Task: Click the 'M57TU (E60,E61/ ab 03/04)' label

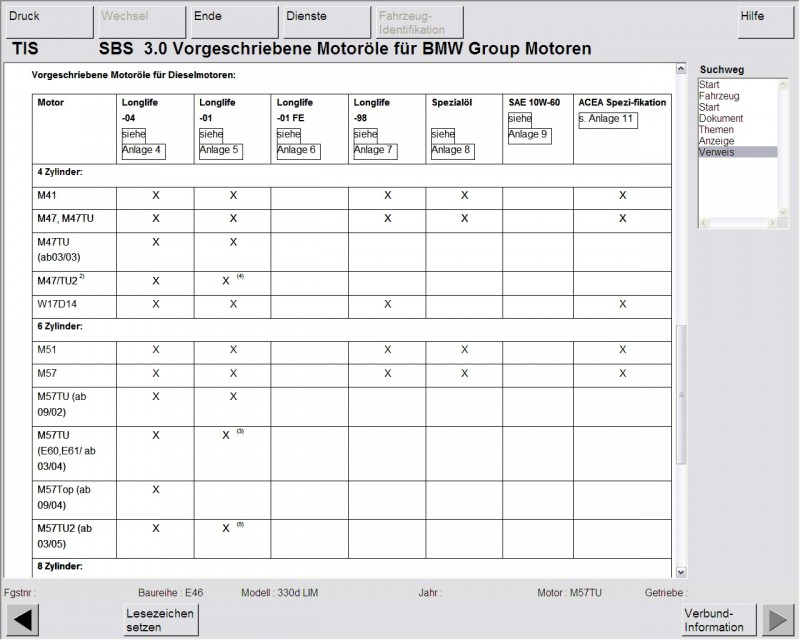Action: pos(66,451)
